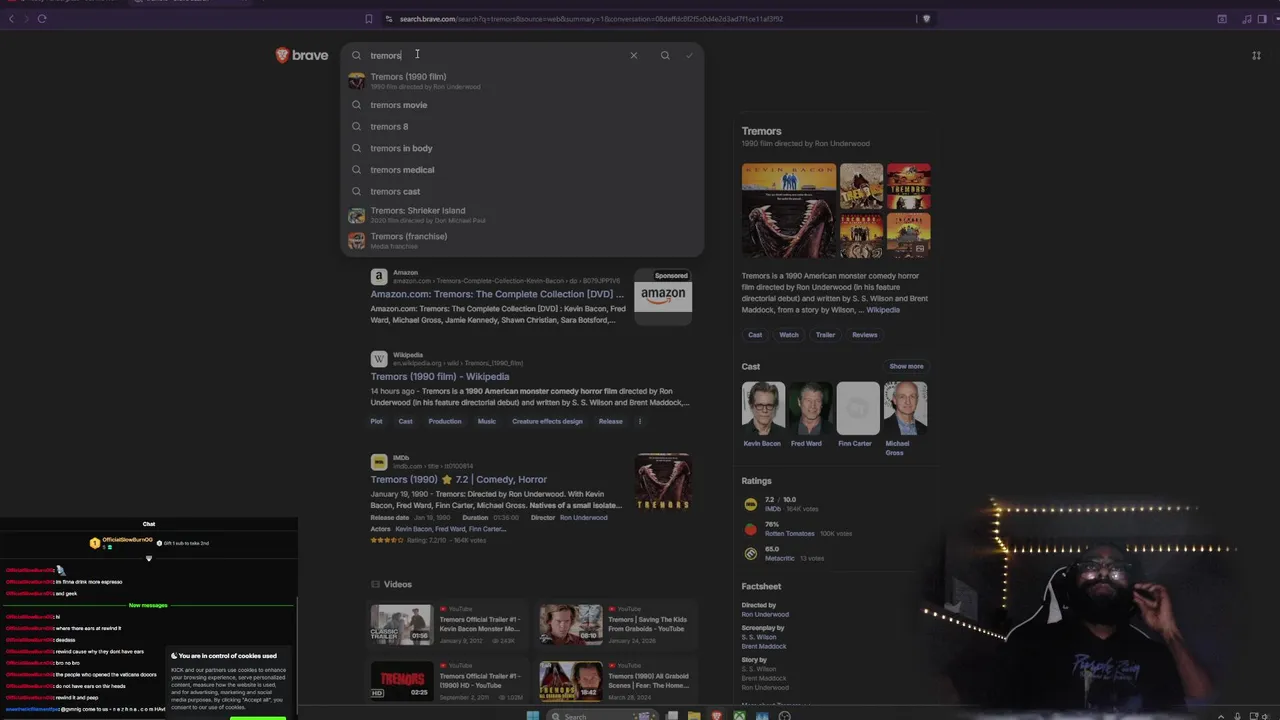The width and height of the screenshot is (1280, 720).
Task: Click the 'Reviews' chip in the info panel
Action: tap(864, 335)
